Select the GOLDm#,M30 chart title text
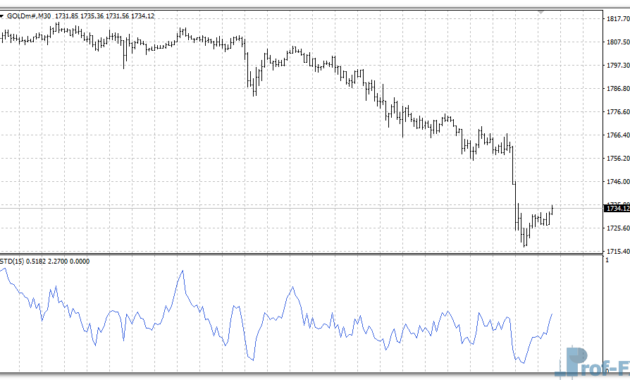630x380 pixels. click(x=29, y=16)
